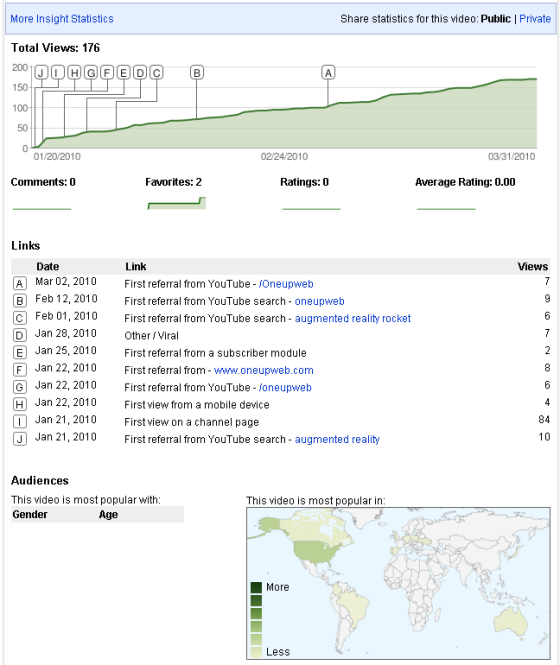Click marker B on the views chart
This screenshot has width=560, height=665.
tap(196, 73)
